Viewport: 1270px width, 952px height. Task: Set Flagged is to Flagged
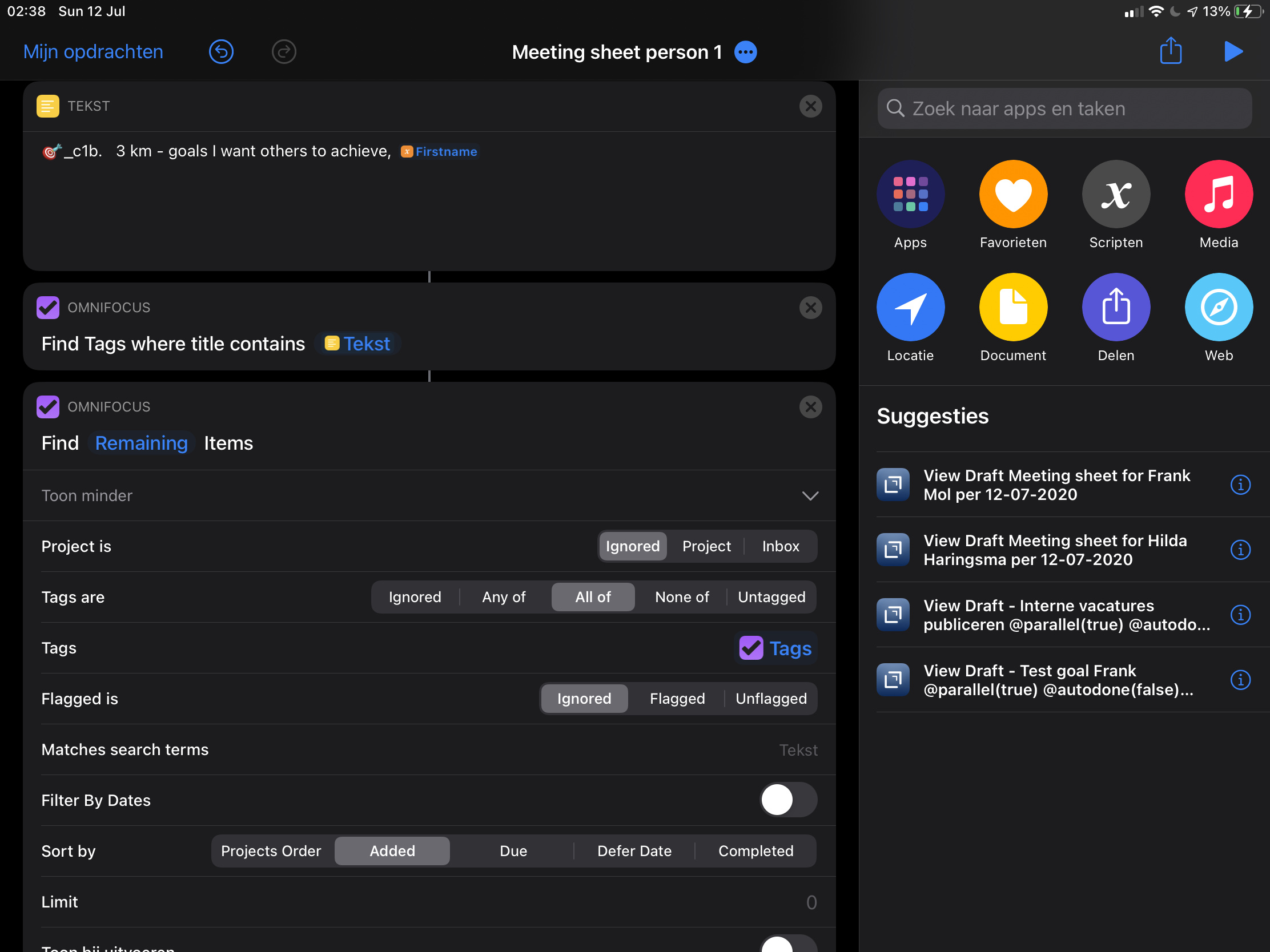click(x=677, y=699)
